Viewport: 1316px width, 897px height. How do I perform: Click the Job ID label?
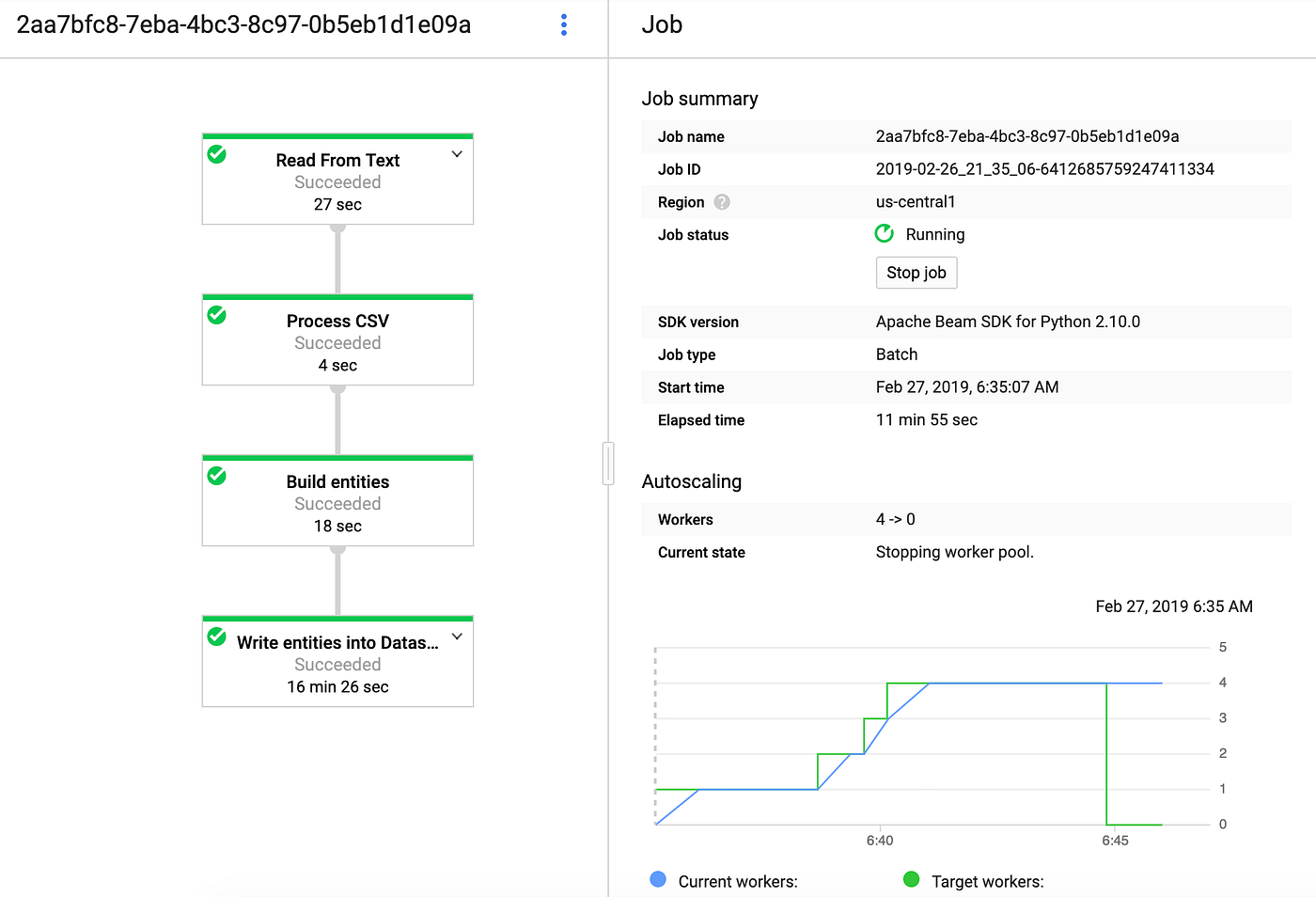(x=680, y=169)
